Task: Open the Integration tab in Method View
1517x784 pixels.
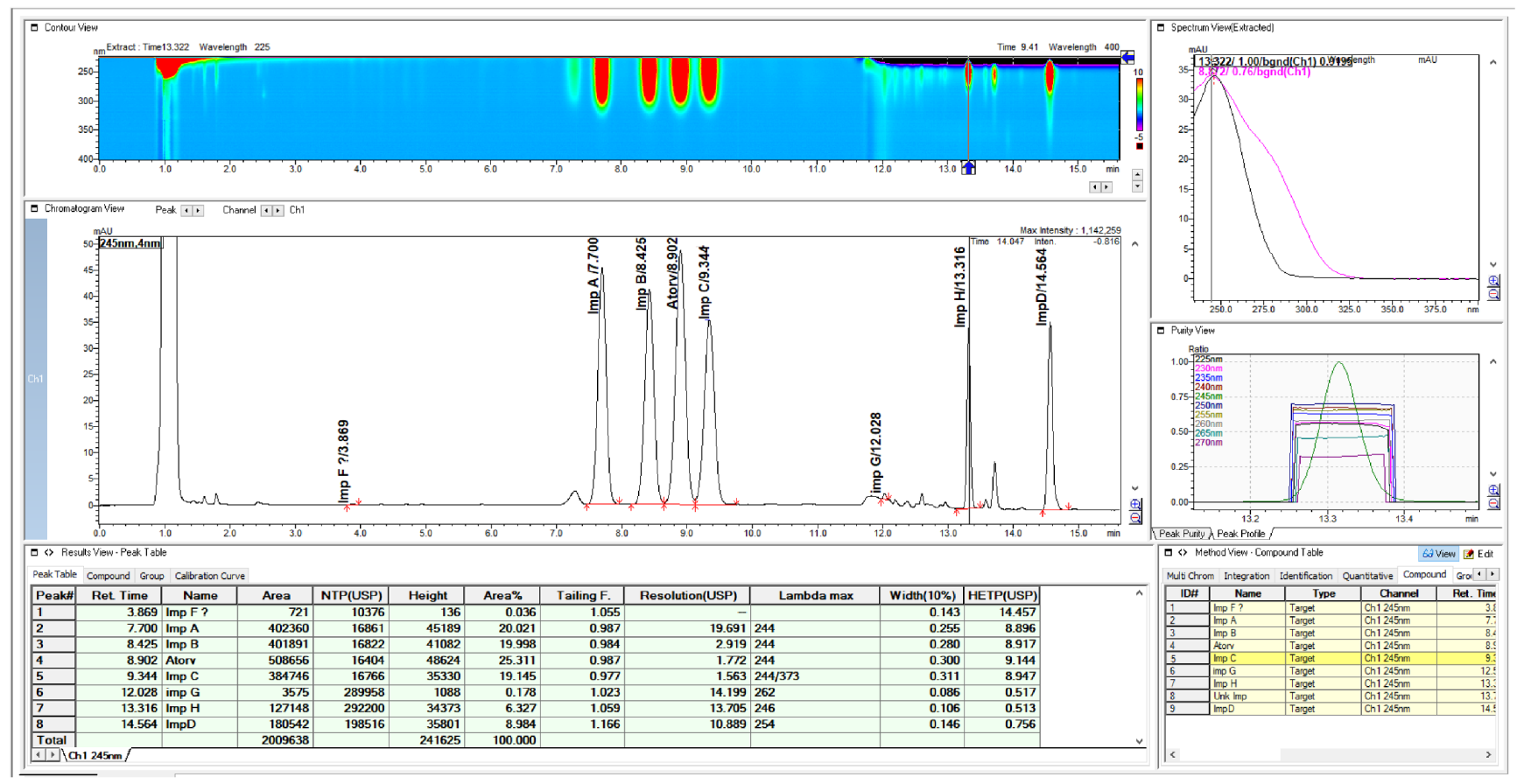Action: pyautogui.click(x=1247, y=576)
